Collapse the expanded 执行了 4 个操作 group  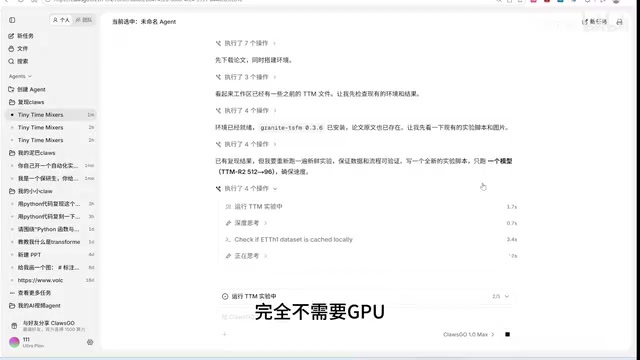(246, 189)
